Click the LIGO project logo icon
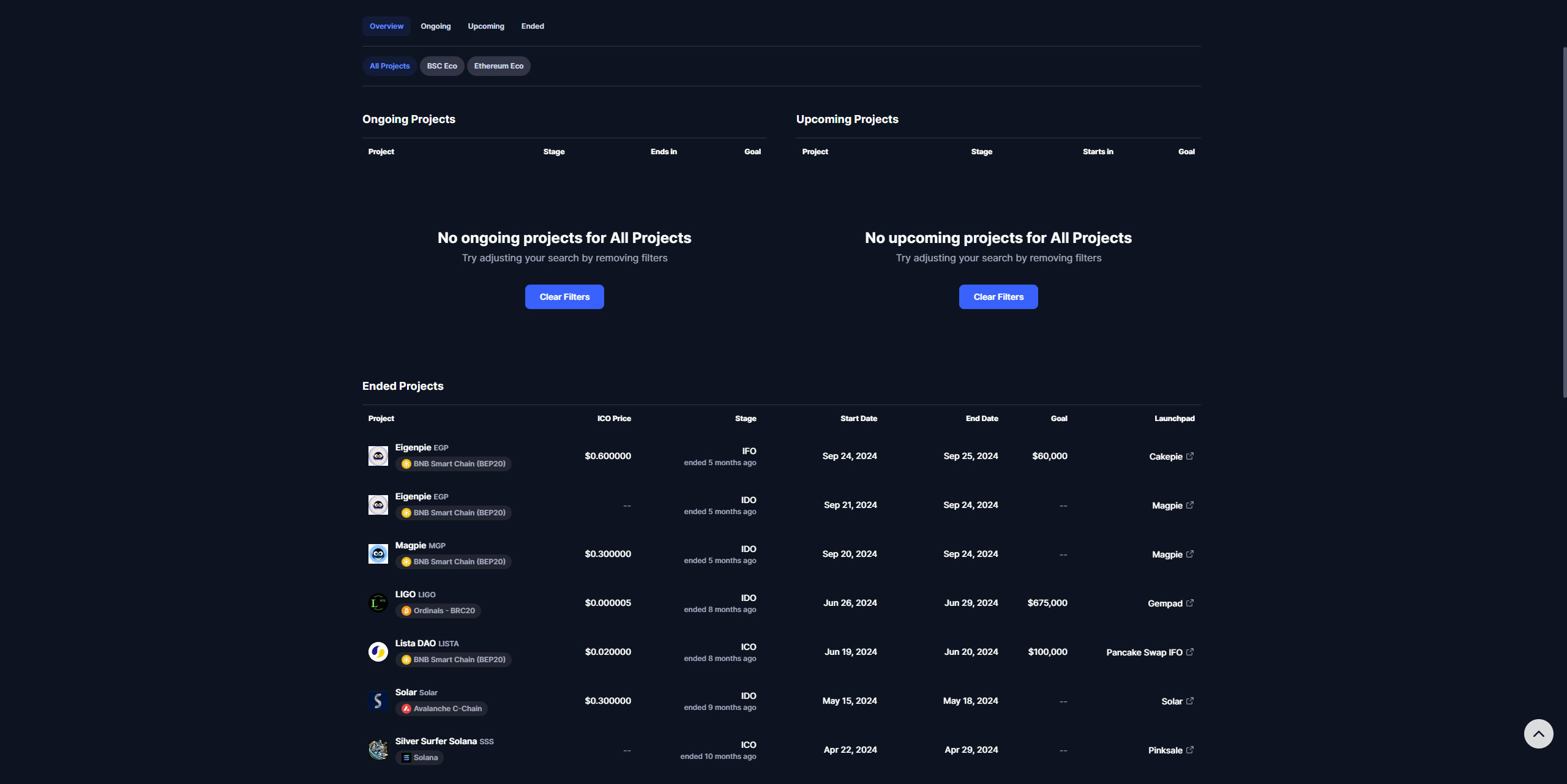1567x784 pixels. (378, 602)
